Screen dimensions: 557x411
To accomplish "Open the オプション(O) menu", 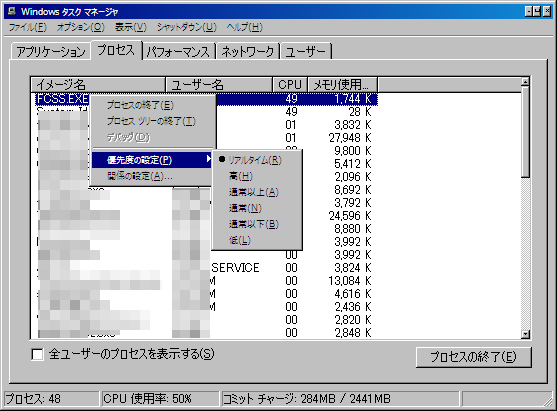I will (81, 27).
